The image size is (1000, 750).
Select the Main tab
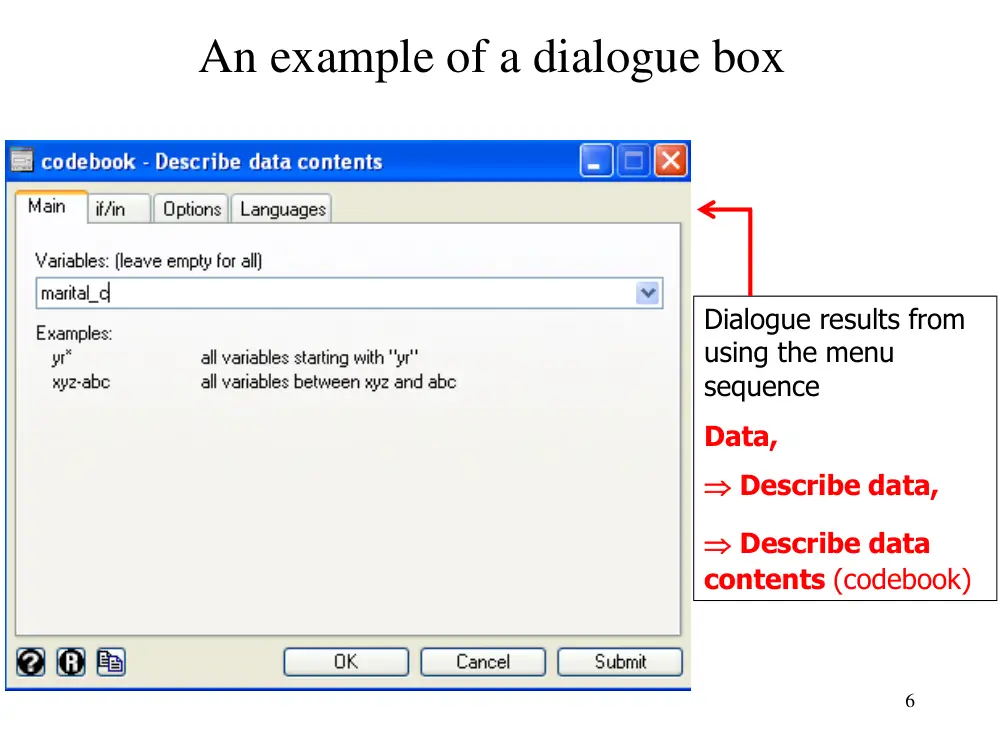(x=51, y=207)
